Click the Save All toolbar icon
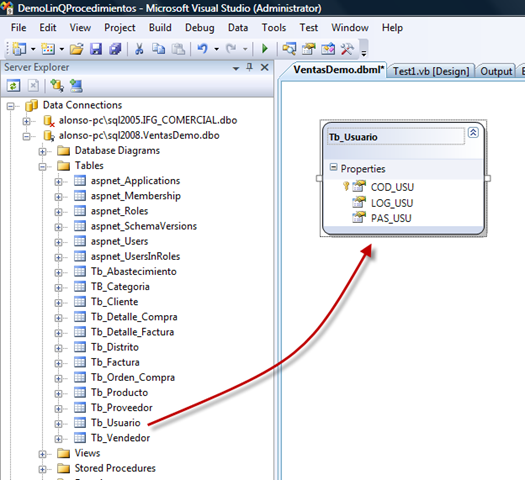 click(x=115, y=49)
